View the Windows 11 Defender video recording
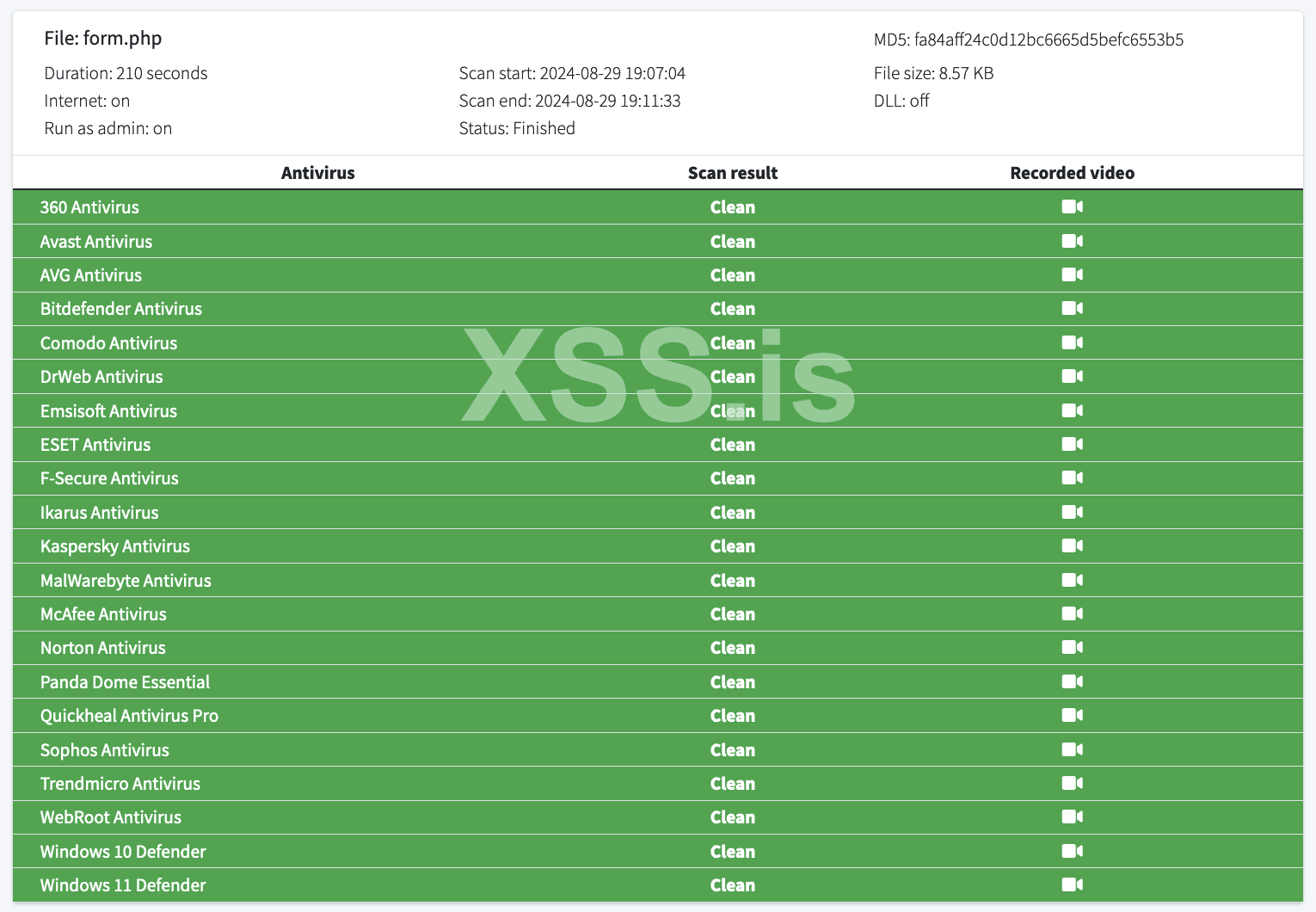The width and height of the screenshot is (1316, 912). click(1072, 884)
